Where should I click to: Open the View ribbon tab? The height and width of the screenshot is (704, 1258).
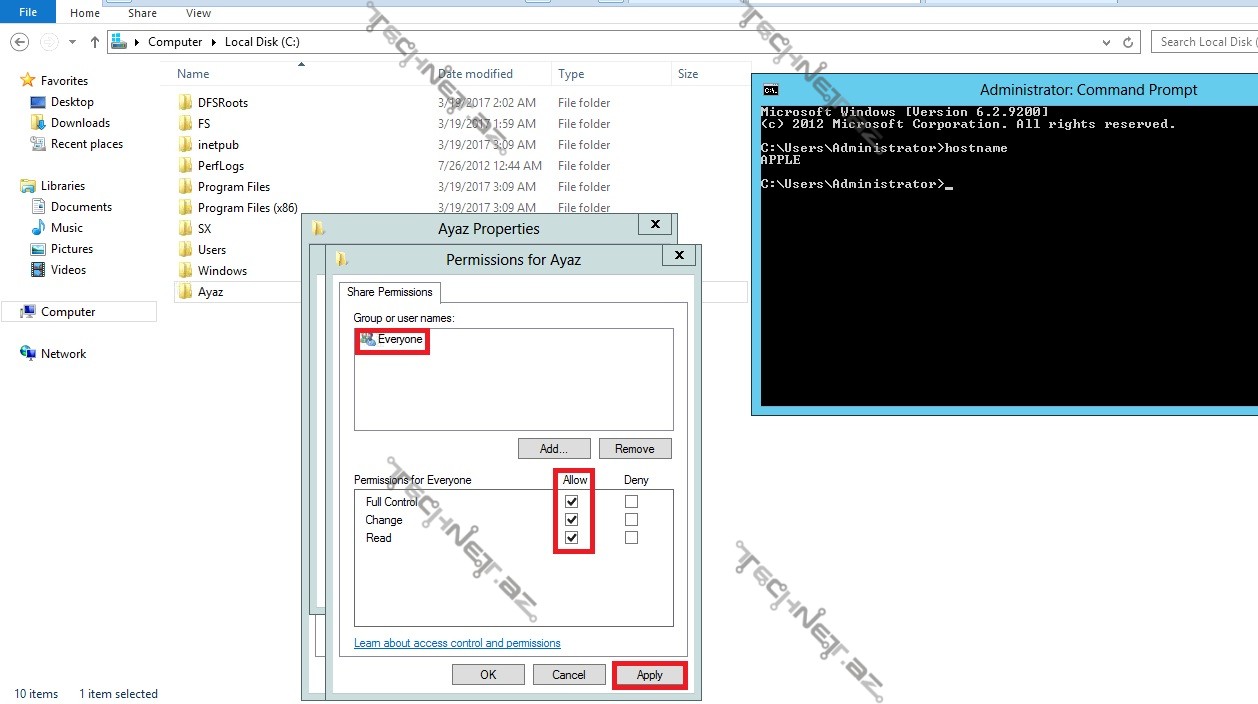pos(198,13)
